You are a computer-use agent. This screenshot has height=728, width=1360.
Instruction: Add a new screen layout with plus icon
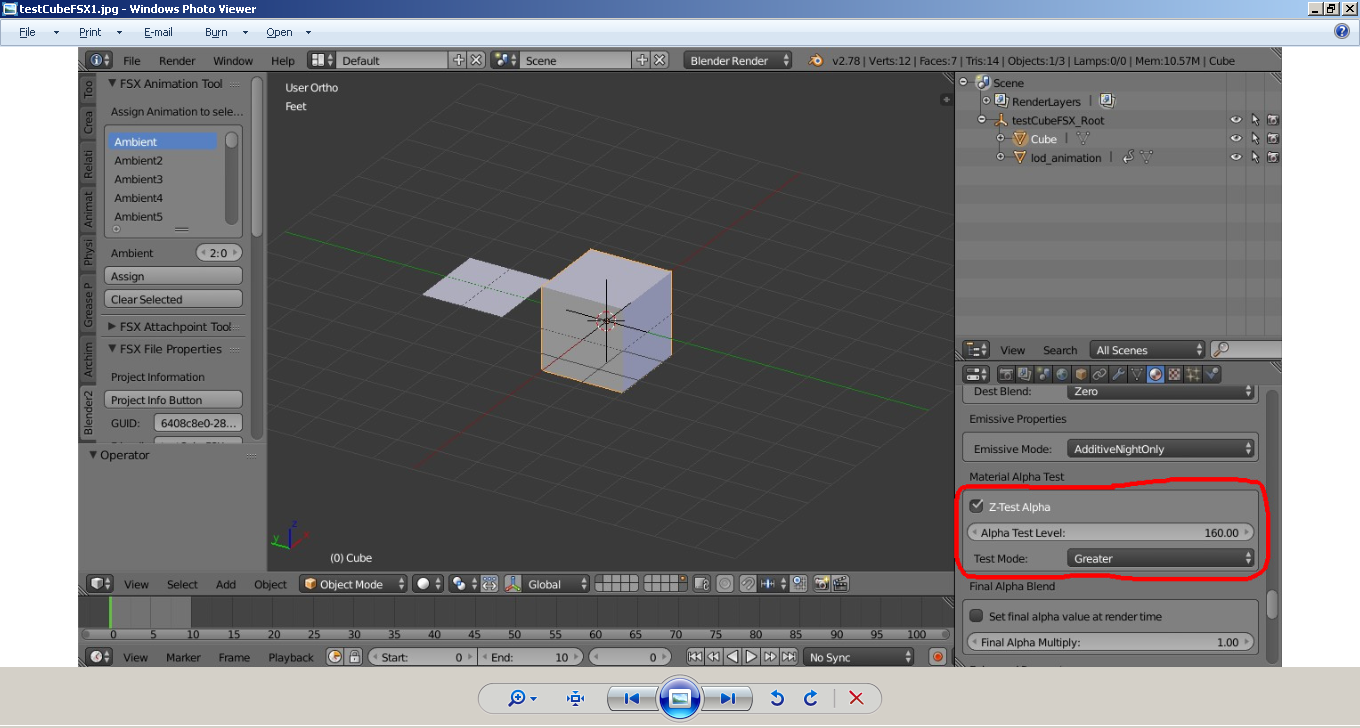459,60
